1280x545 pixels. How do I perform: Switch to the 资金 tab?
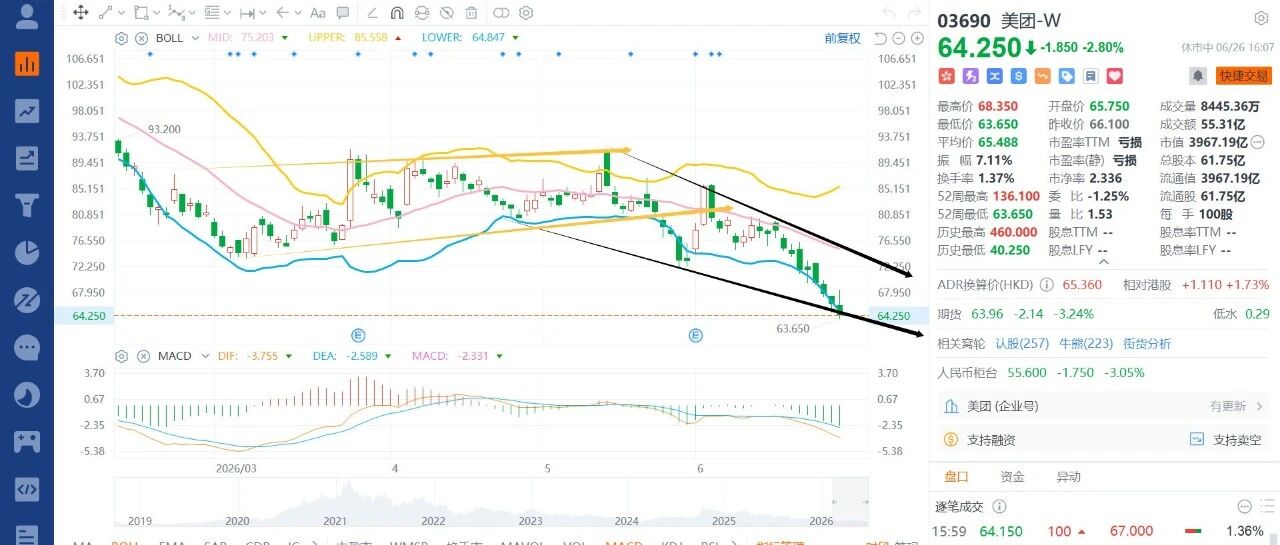point(1012,477)
